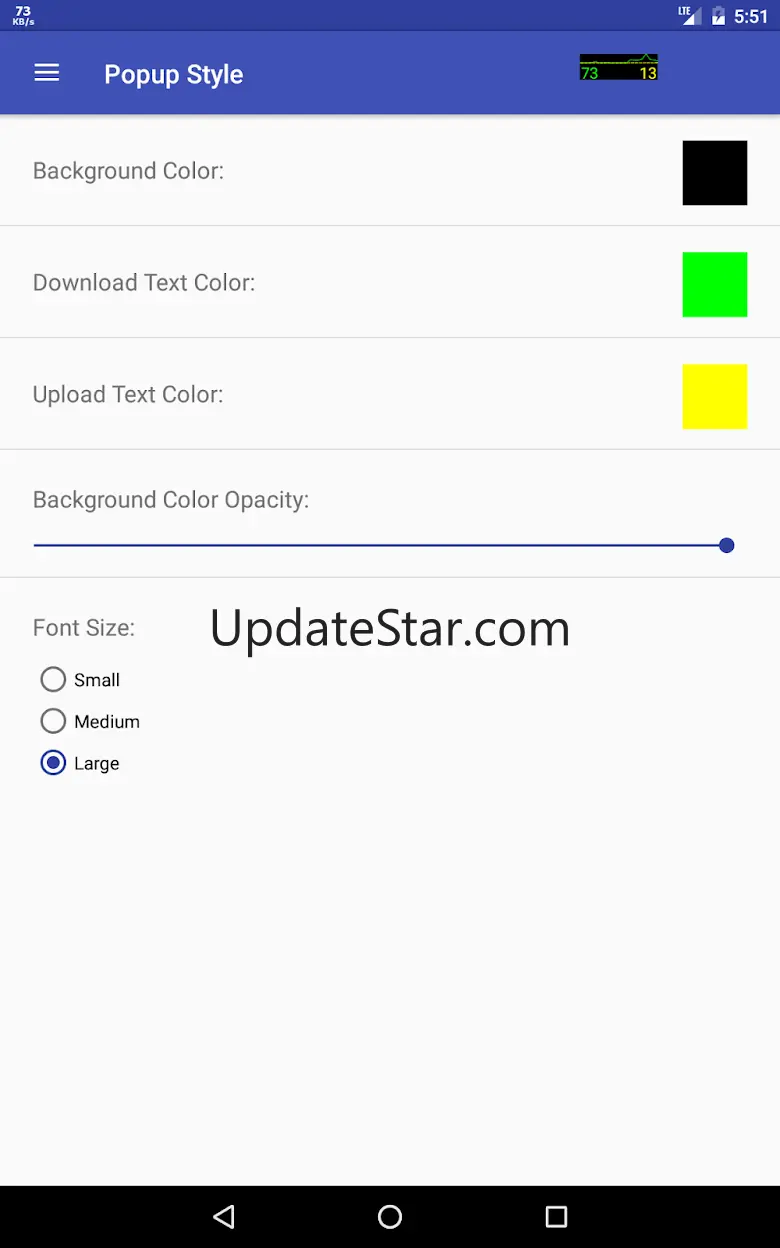780x1248 pixels.
Task: Tap the 73 KB/s status bar indicator
Action: pyautogui.click(x=23, y=15)
